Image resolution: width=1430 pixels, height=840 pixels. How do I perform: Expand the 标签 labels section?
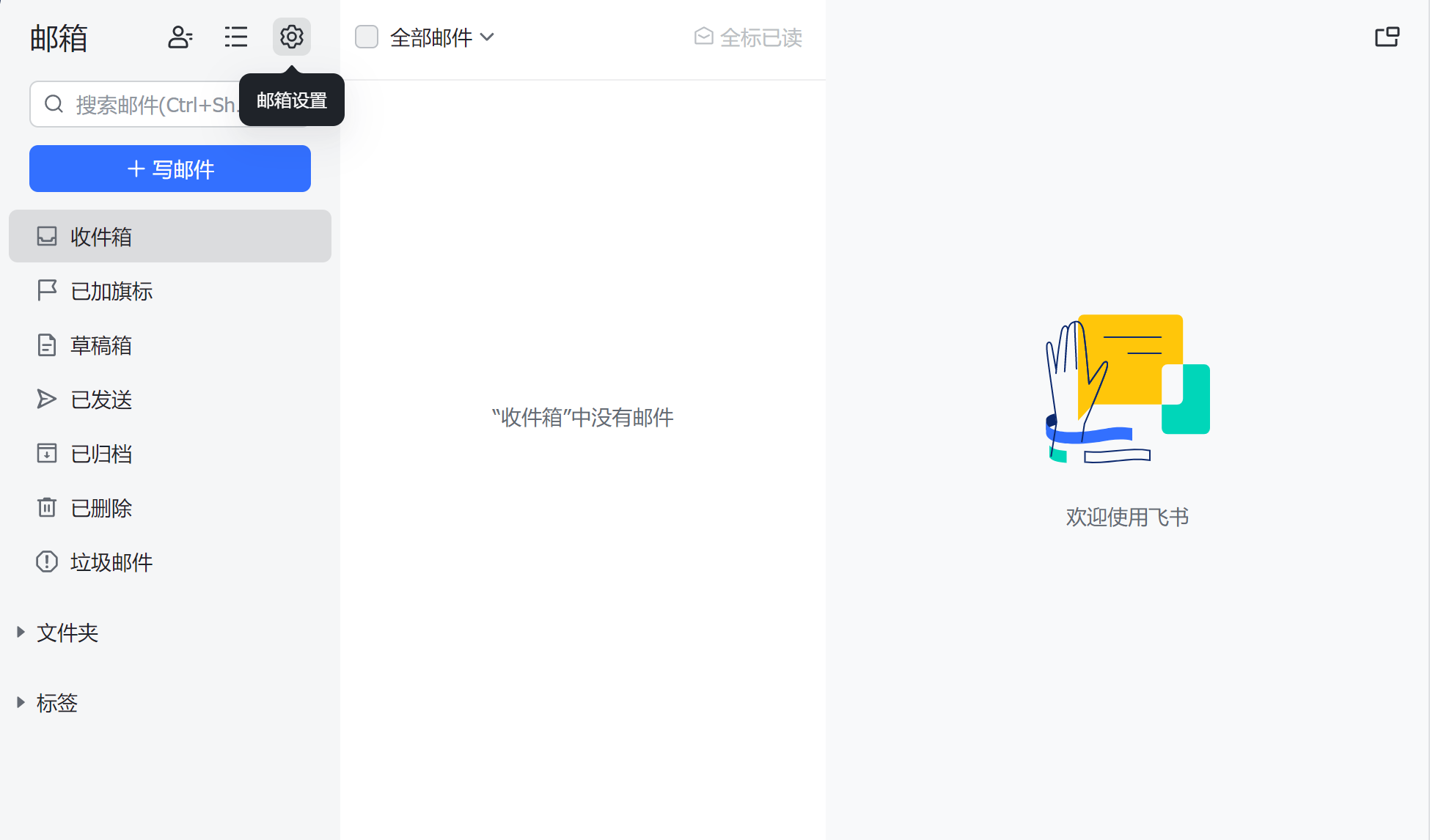pyautogui.click(x=56, y=702)
